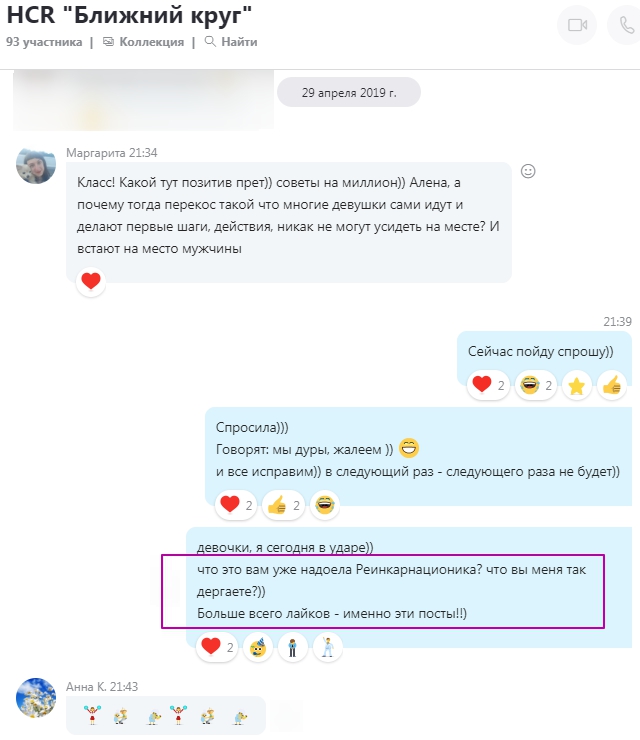Open the 93 участника members list
The width and height of the screenshot is (640, 740).
44,42
